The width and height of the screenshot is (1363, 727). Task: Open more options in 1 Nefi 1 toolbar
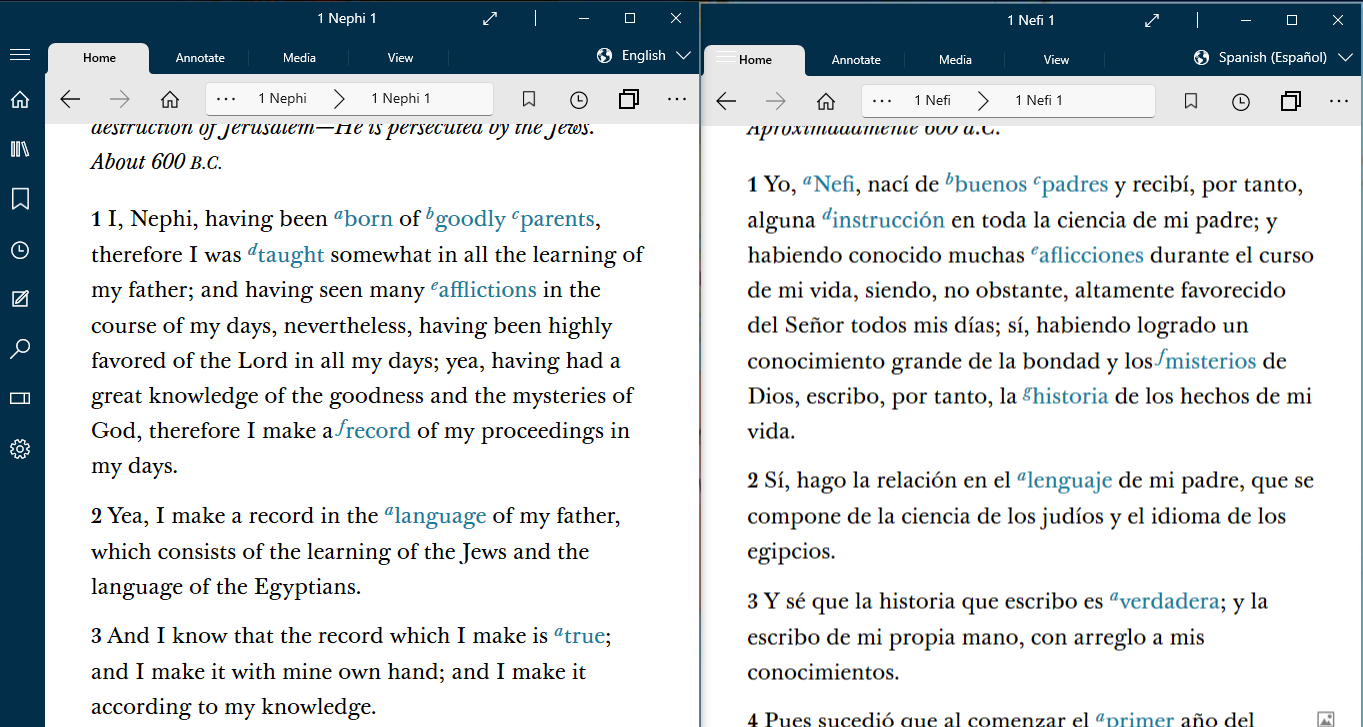point(1339,101)
